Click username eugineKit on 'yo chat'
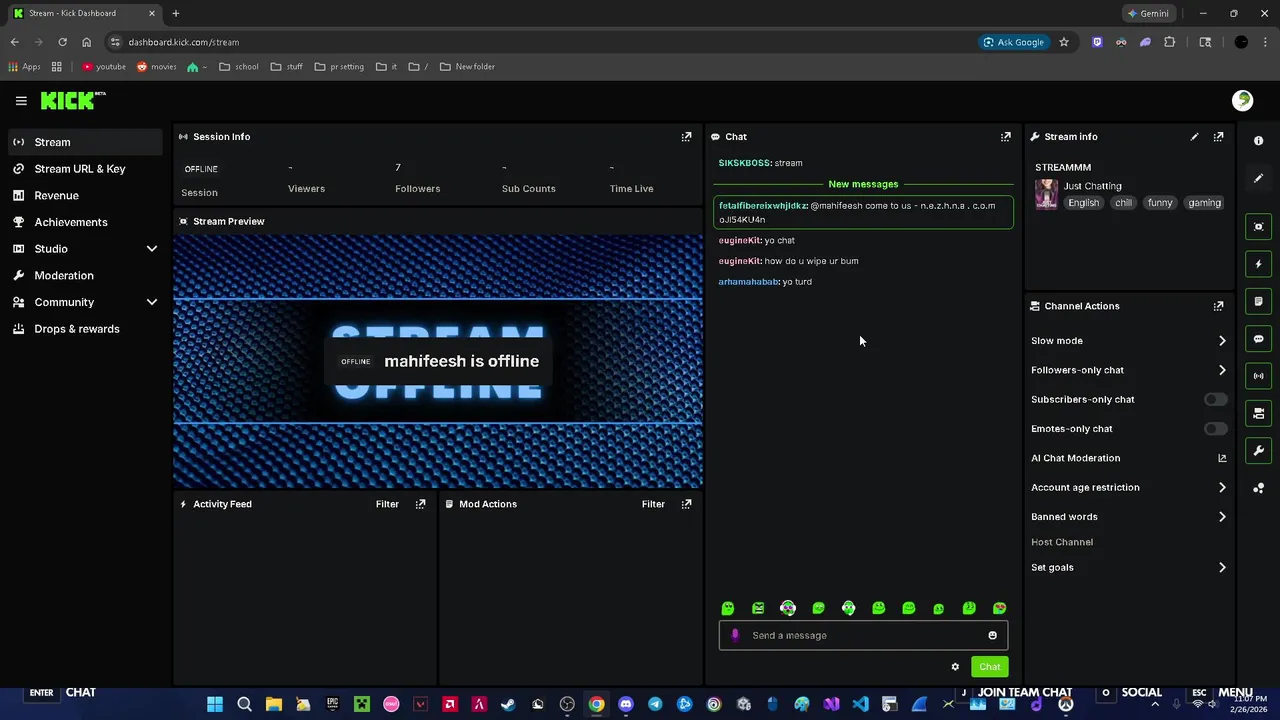The image size is (1280, 720). [x=740, y=241]
